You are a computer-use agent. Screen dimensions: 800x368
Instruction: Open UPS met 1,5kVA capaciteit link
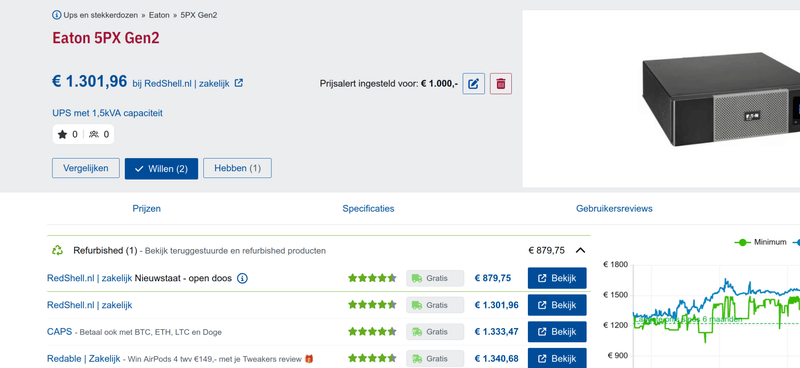pyautogui.click(x=108, y=113)
